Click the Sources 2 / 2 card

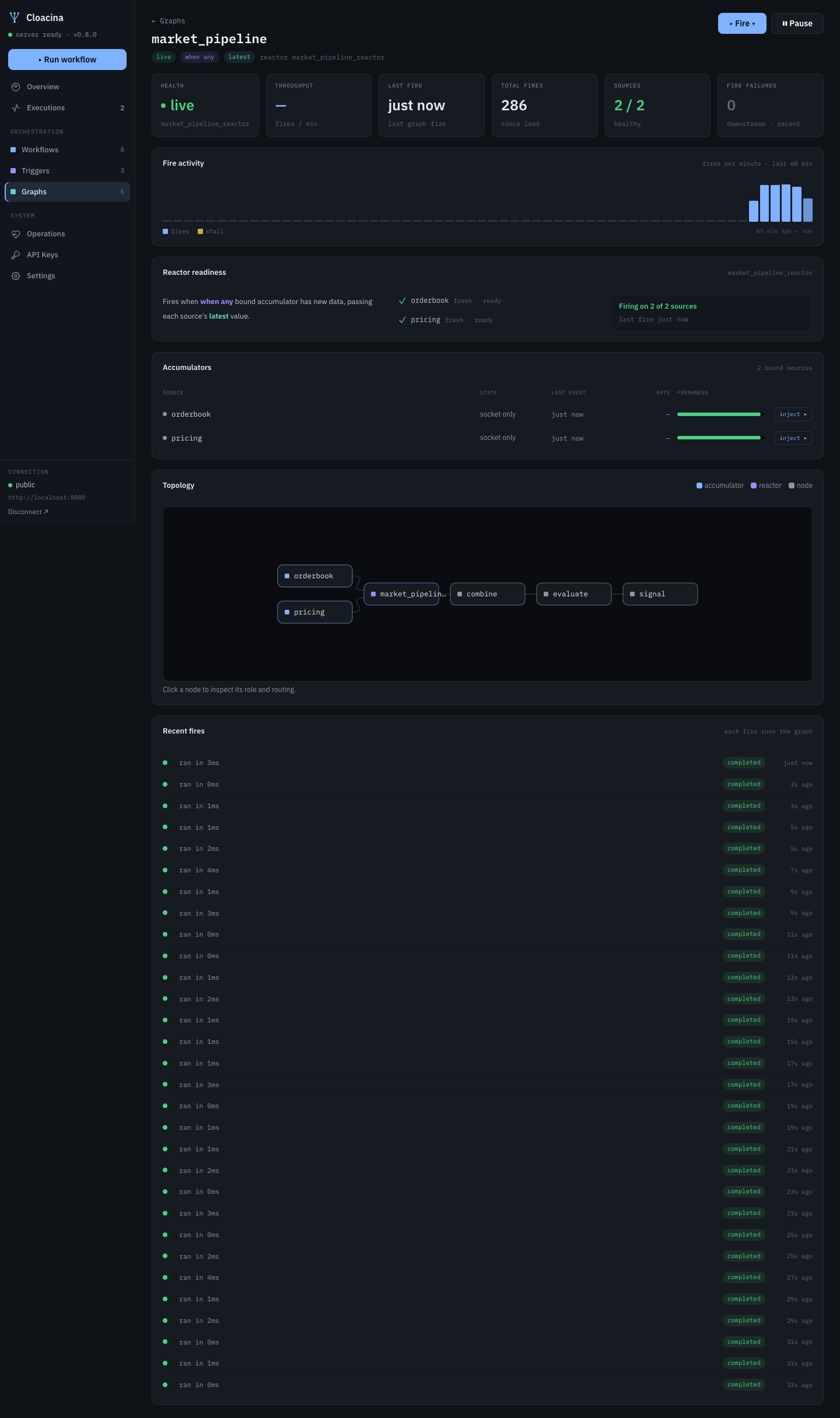657,106
